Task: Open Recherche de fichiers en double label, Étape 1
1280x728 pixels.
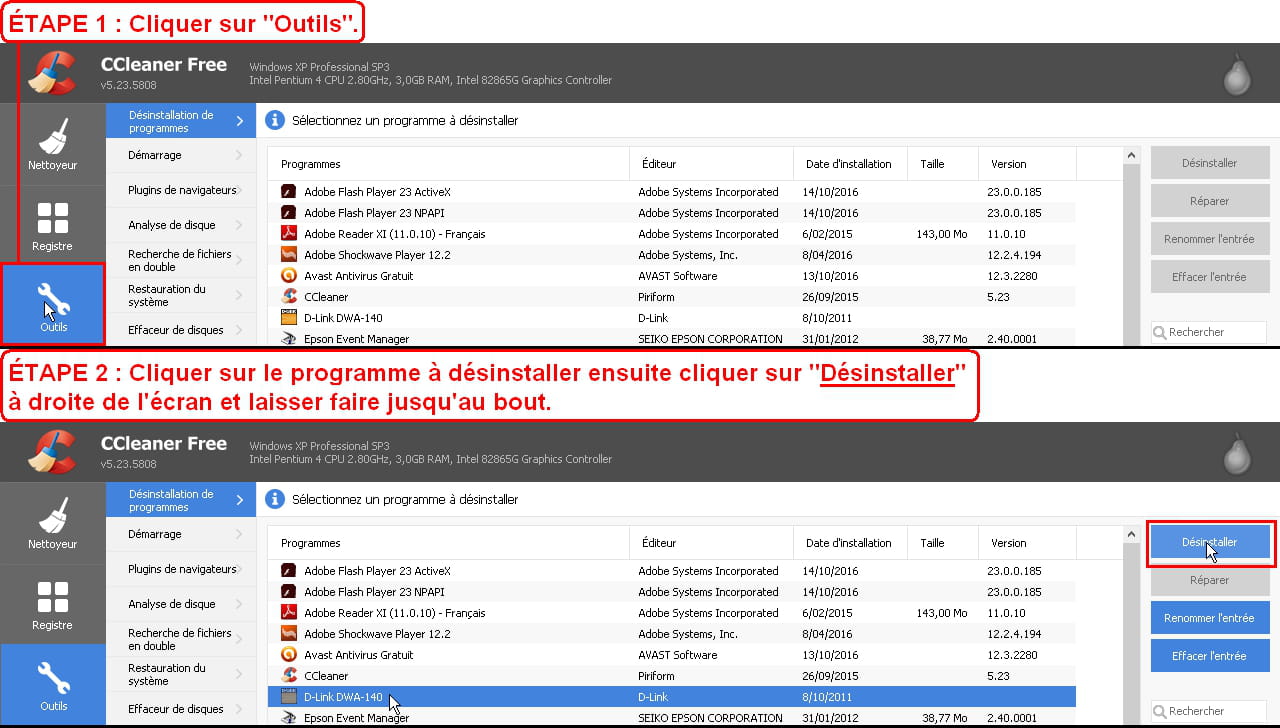Action: pyautogui.click(x=180, y=260)
